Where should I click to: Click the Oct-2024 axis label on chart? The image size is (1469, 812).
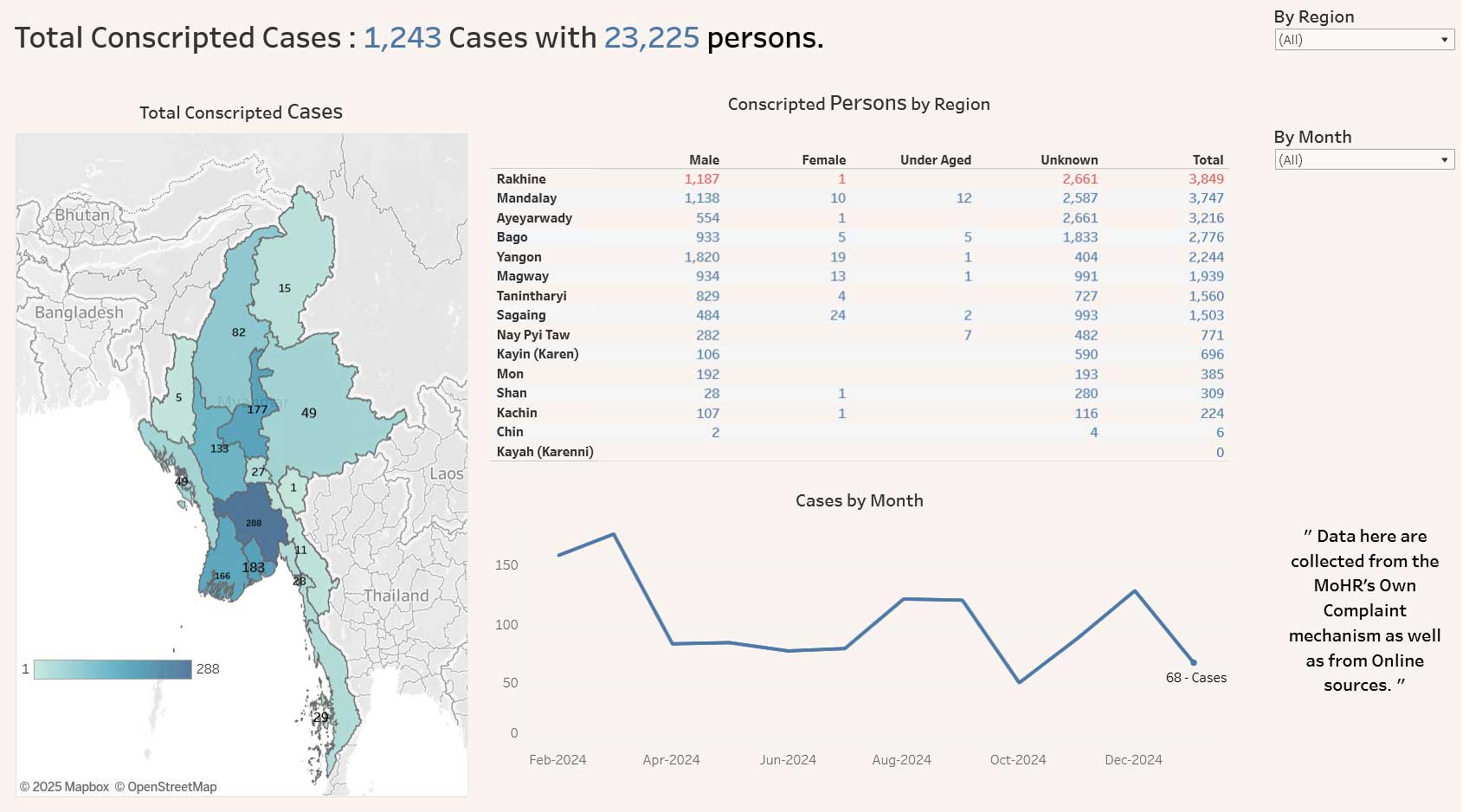tap(1018, 760)
